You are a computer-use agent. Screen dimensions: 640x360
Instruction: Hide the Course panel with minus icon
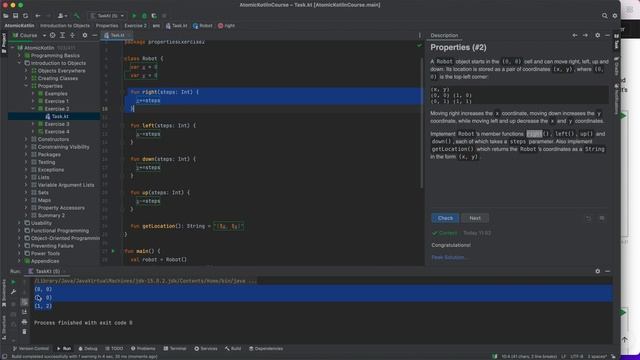tap(95, 35)
